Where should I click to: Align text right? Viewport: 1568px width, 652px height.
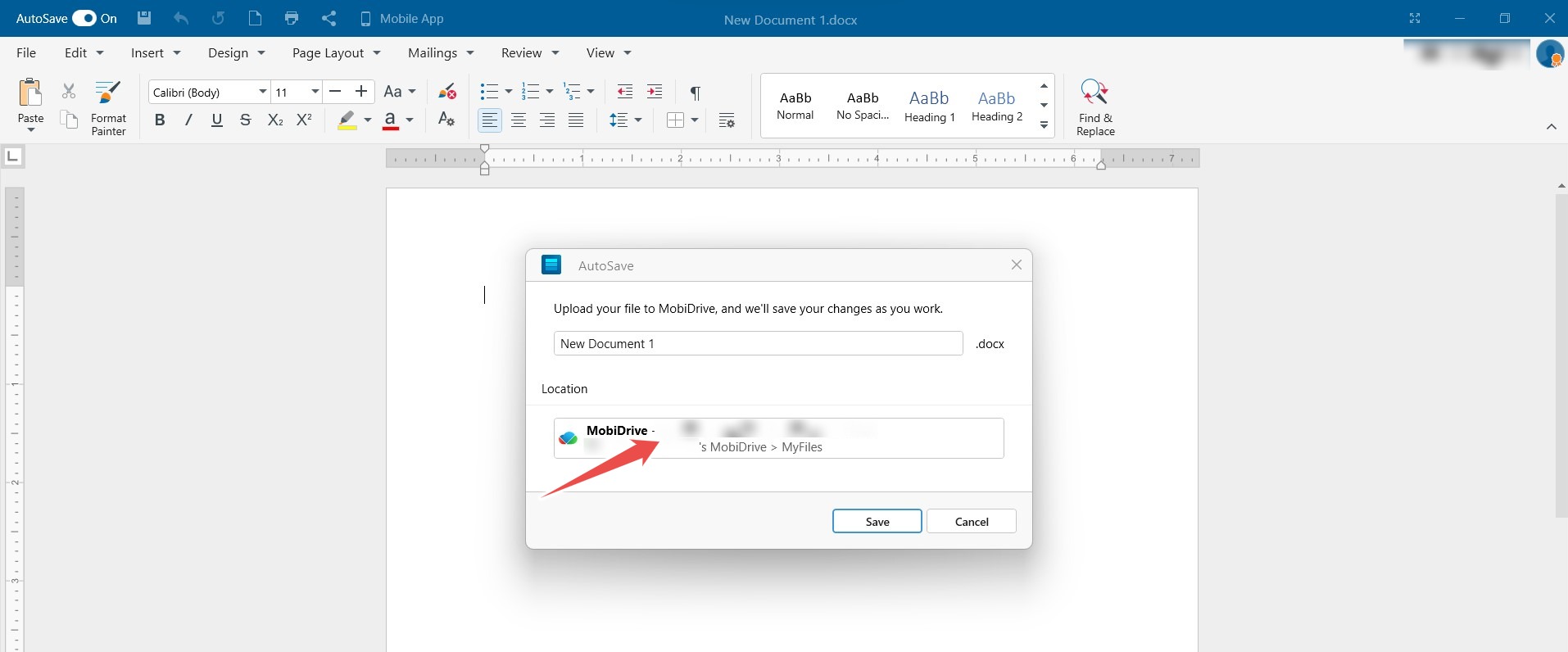pyautogui.click(x=547, y=120)
